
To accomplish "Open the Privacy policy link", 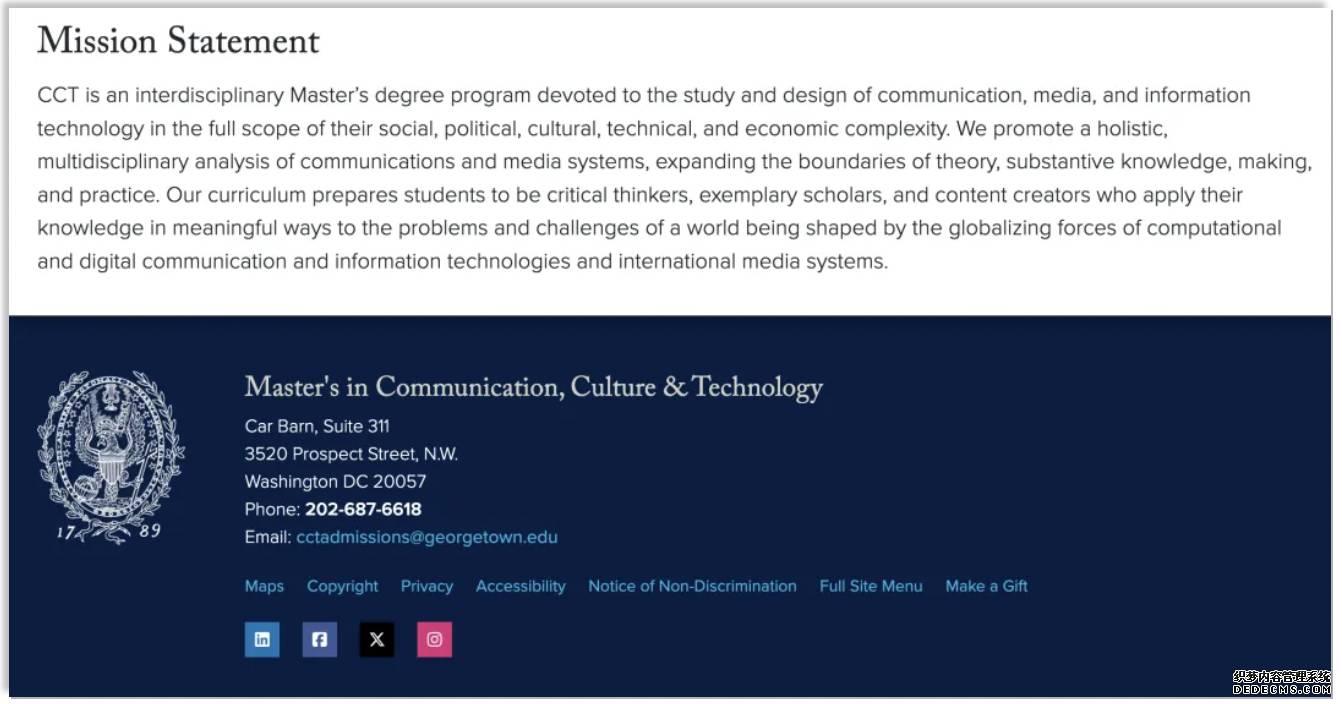I will click(427, 586).
